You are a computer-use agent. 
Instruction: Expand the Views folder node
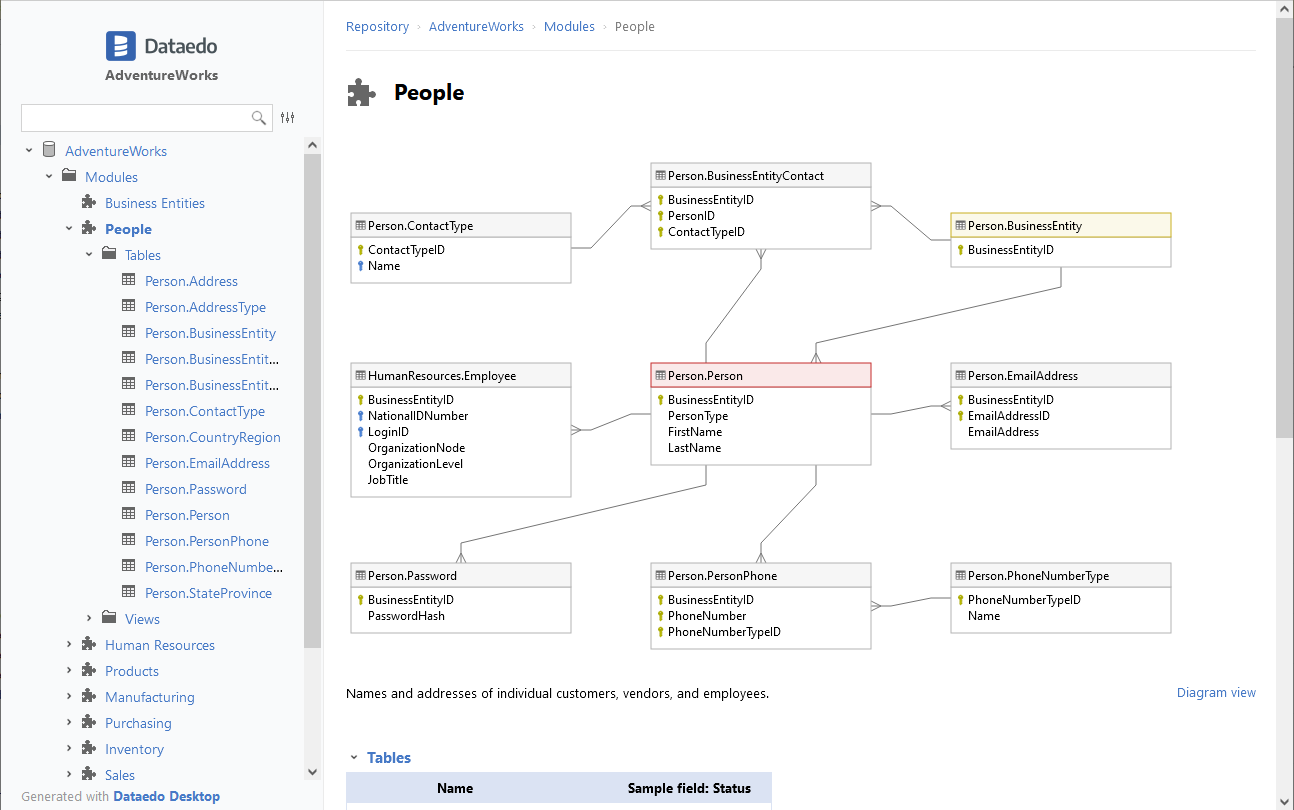(x=89, y=619)
